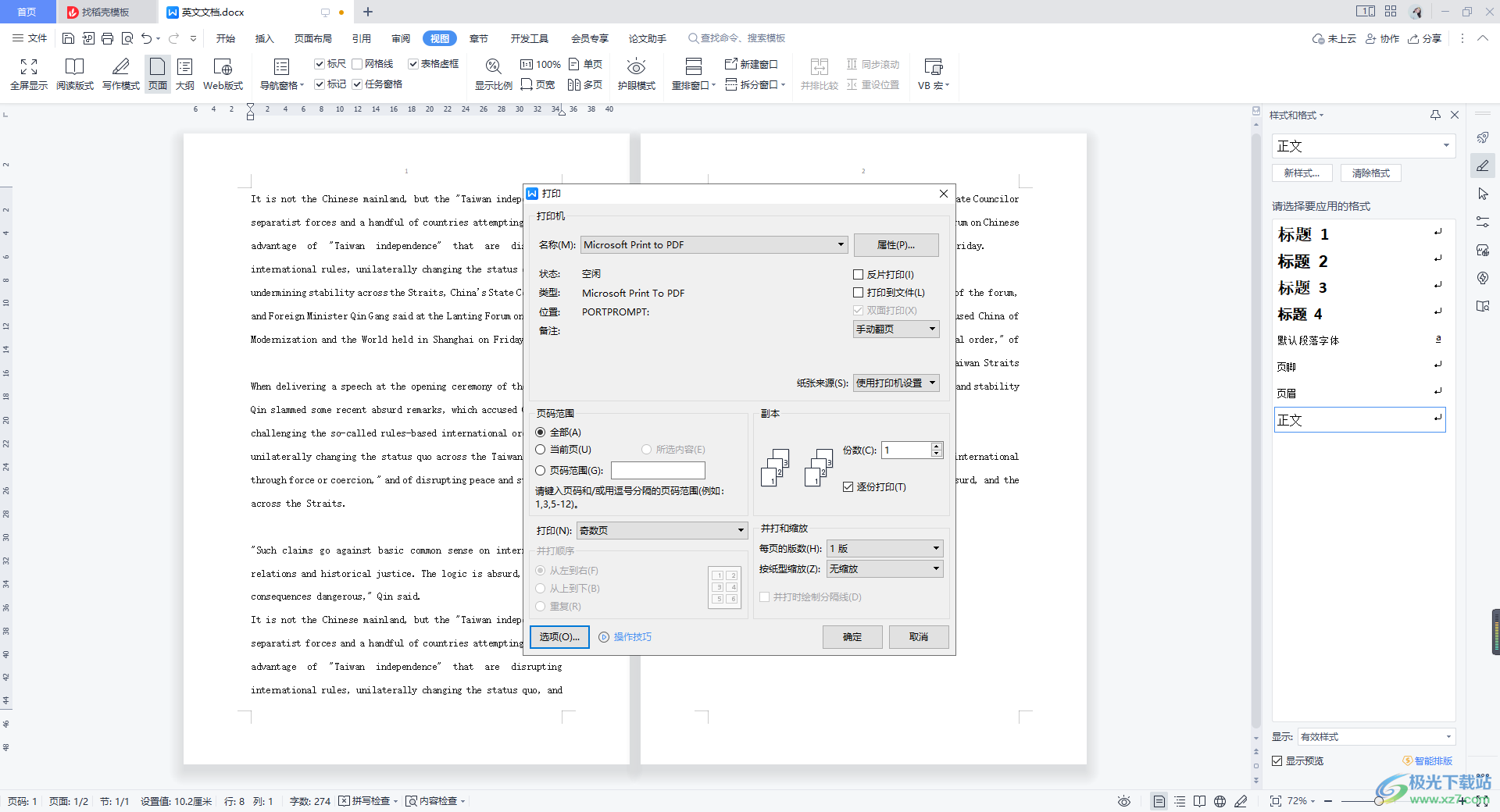Click the zoom ratio (显示比例) icon

coord(493,67)
